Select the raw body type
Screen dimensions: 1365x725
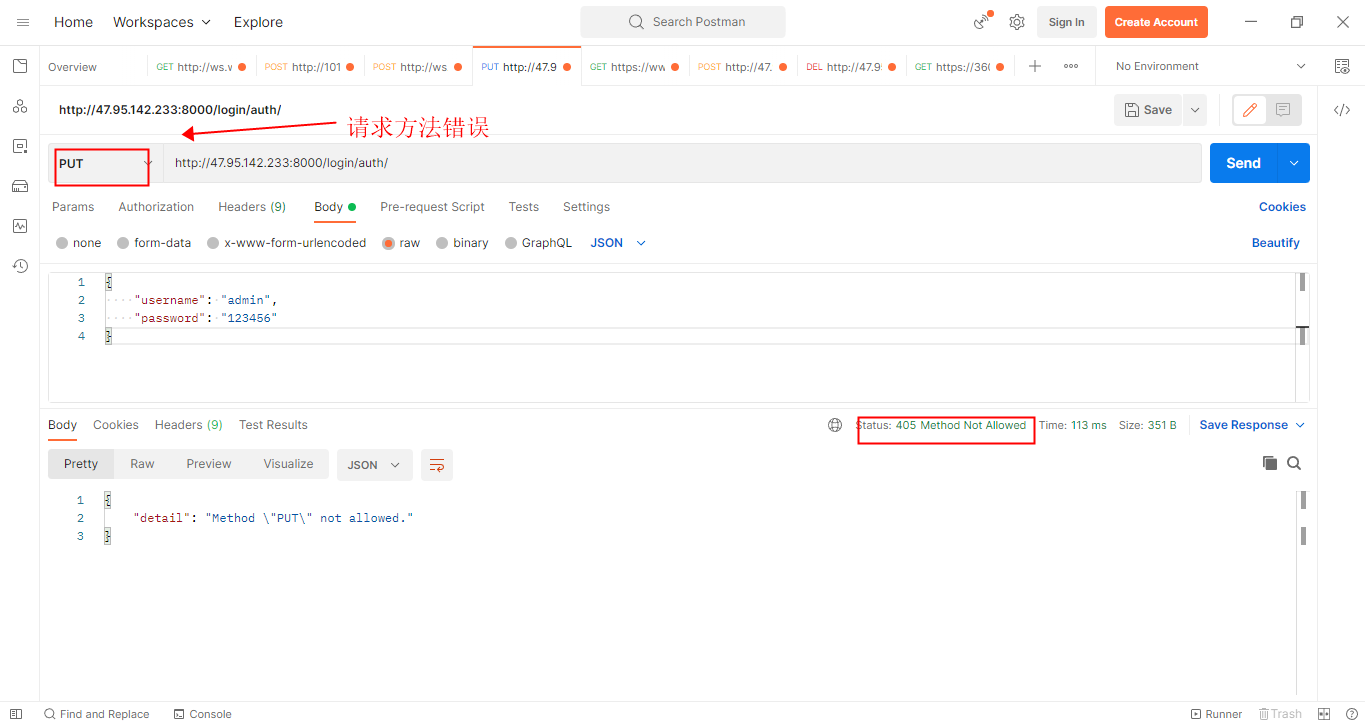coord(402,243)
